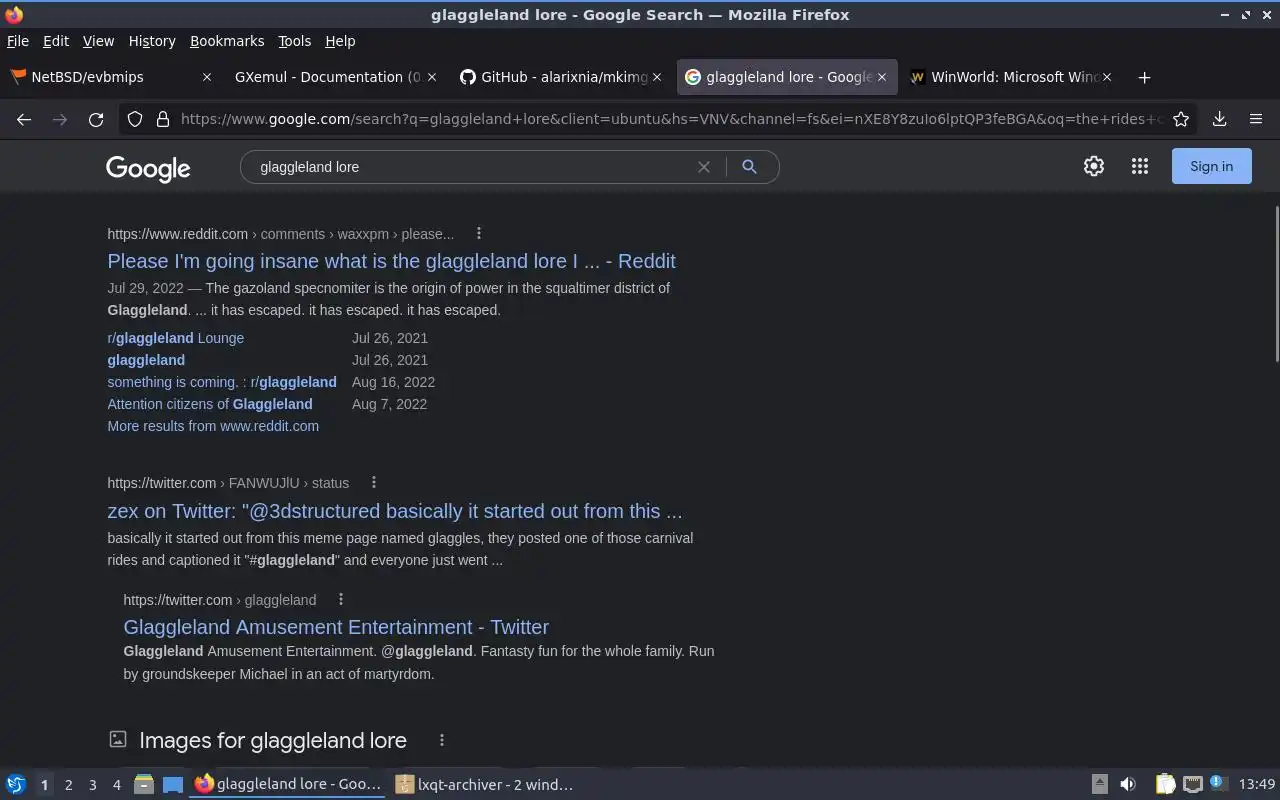This screenshot has height=800, width=1280.
Task: Switch to virtual desktop 2
Action: pyautogui.click(x=68, y=785)
